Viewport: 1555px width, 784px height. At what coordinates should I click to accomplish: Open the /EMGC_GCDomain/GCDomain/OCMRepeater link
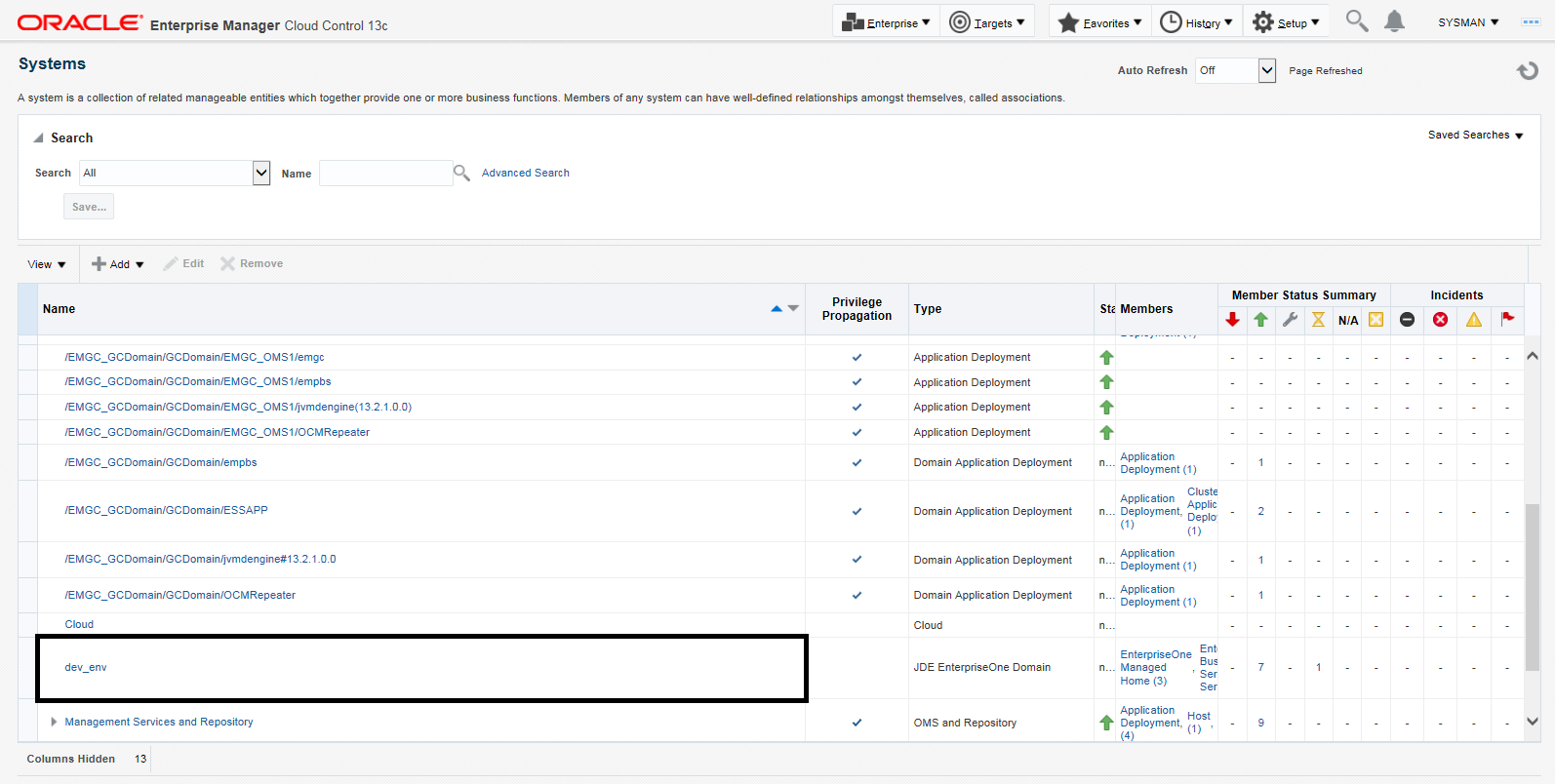click(179, 595)
